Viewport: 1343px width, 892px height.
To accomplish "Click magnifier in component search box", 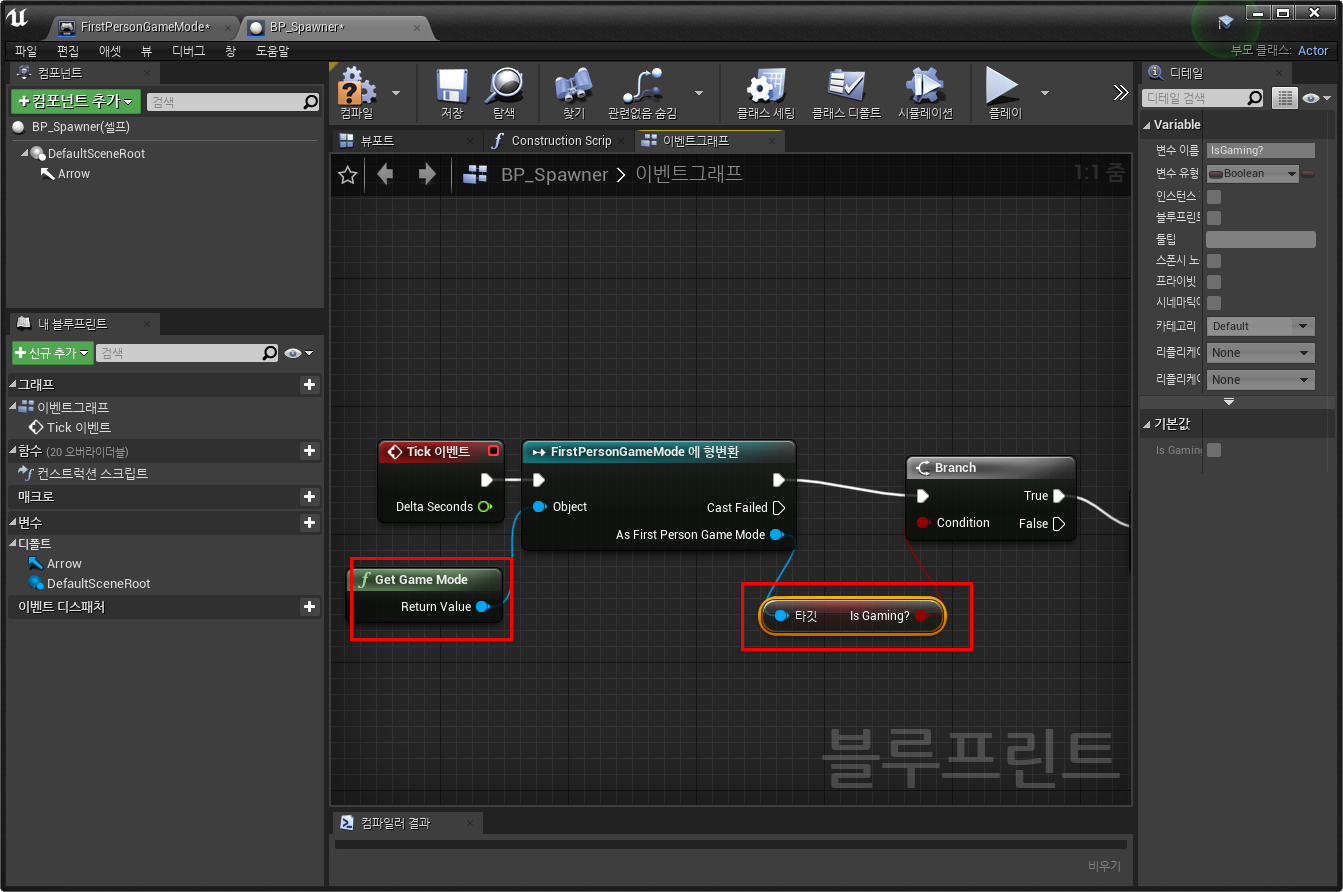I will [x=310, y=102].
